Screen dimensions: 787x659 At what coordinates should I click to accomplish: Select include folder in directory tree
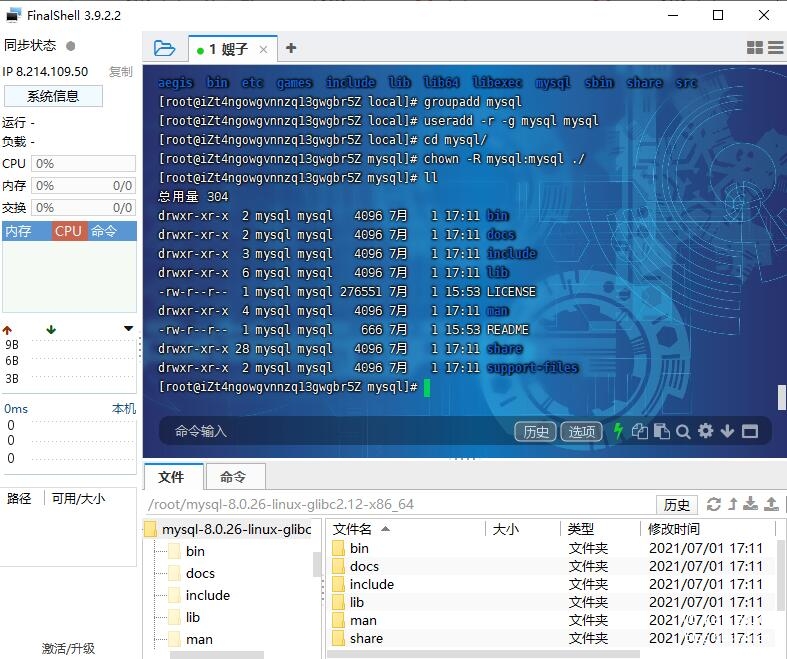point(199,595)
